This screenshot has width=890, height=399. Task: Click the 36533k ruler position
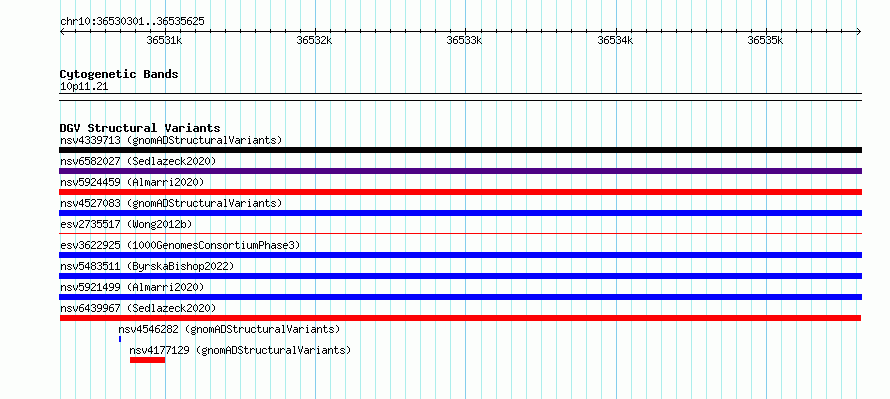[464, 40]
